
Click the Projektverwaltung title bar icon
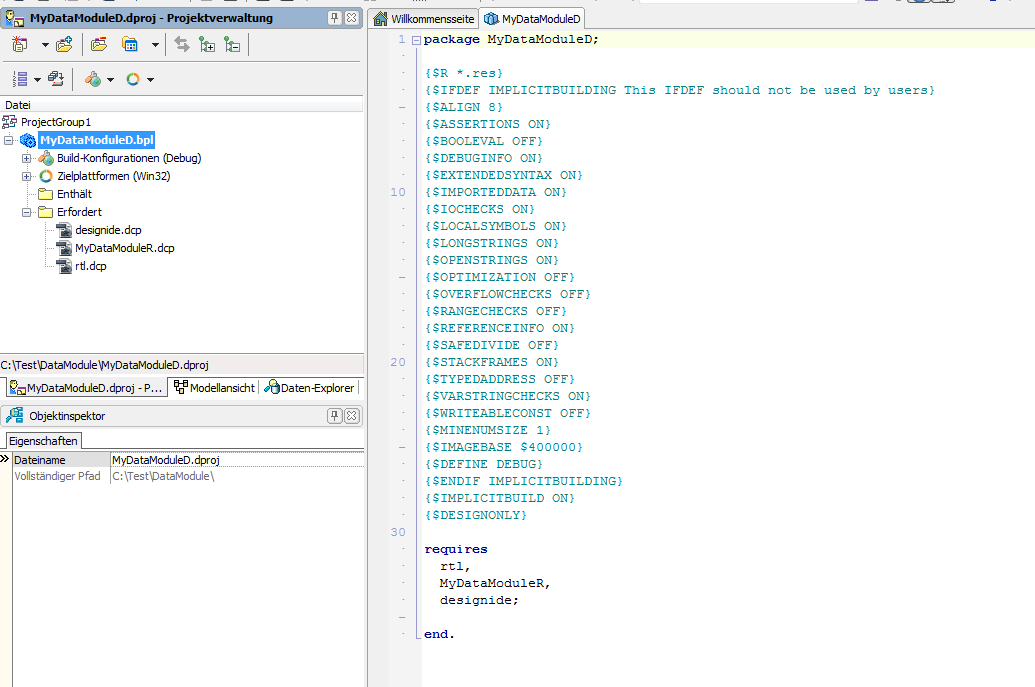[15, 18]
